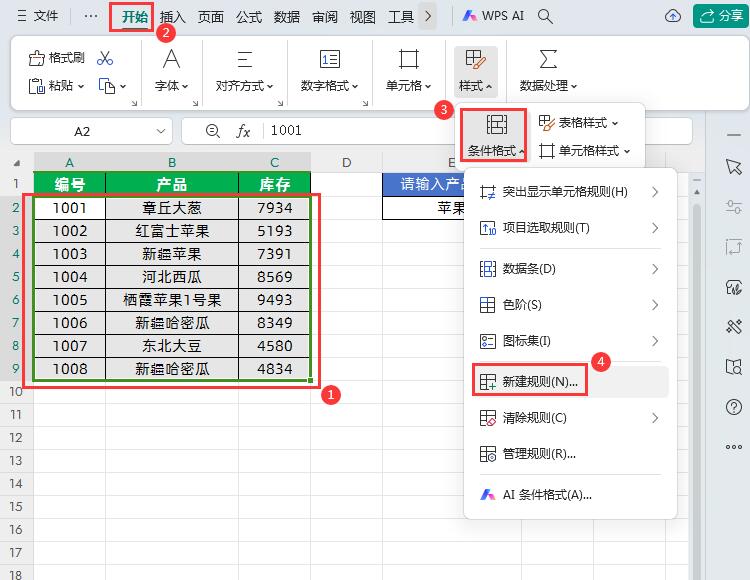The width and height of the screenshot is (750, 580).
Task: Open the Alignment (对齐方式) group
Action: point(244,71)
